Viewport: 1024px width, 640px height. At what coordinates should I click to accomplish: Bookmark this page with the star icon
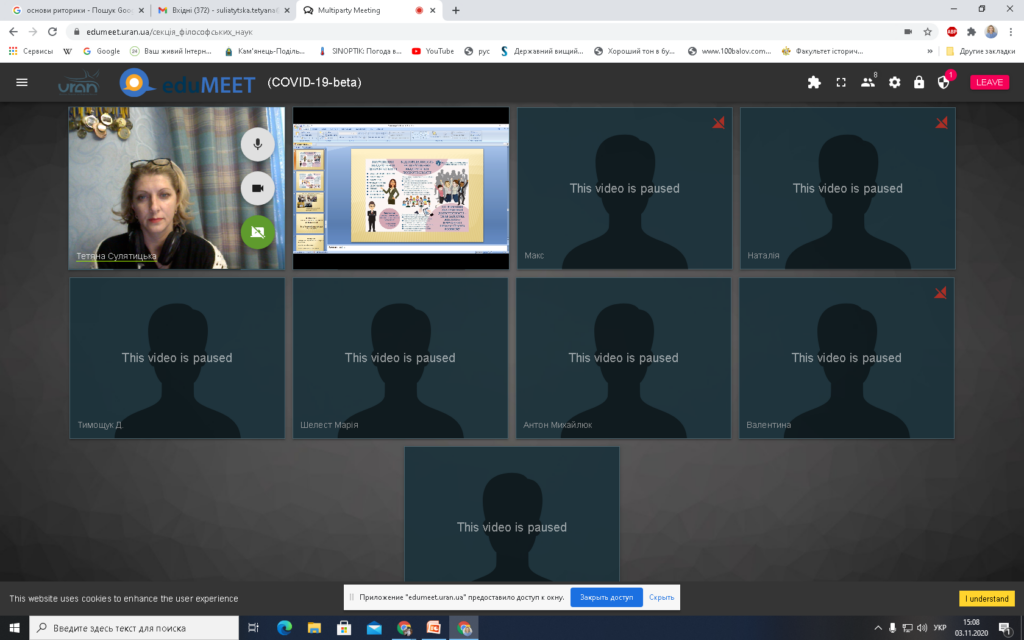(928, 31)
